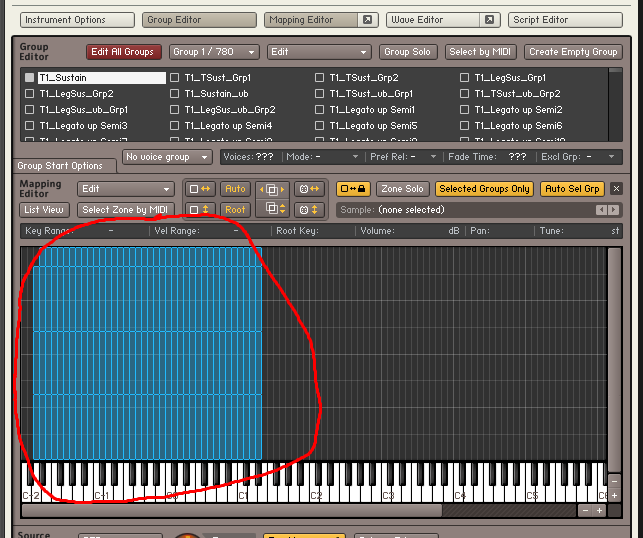The width and height of the screenshot is (643, 538).
Task: Click horizontal zoom plus icon
Action: click(x=599, y=511)
